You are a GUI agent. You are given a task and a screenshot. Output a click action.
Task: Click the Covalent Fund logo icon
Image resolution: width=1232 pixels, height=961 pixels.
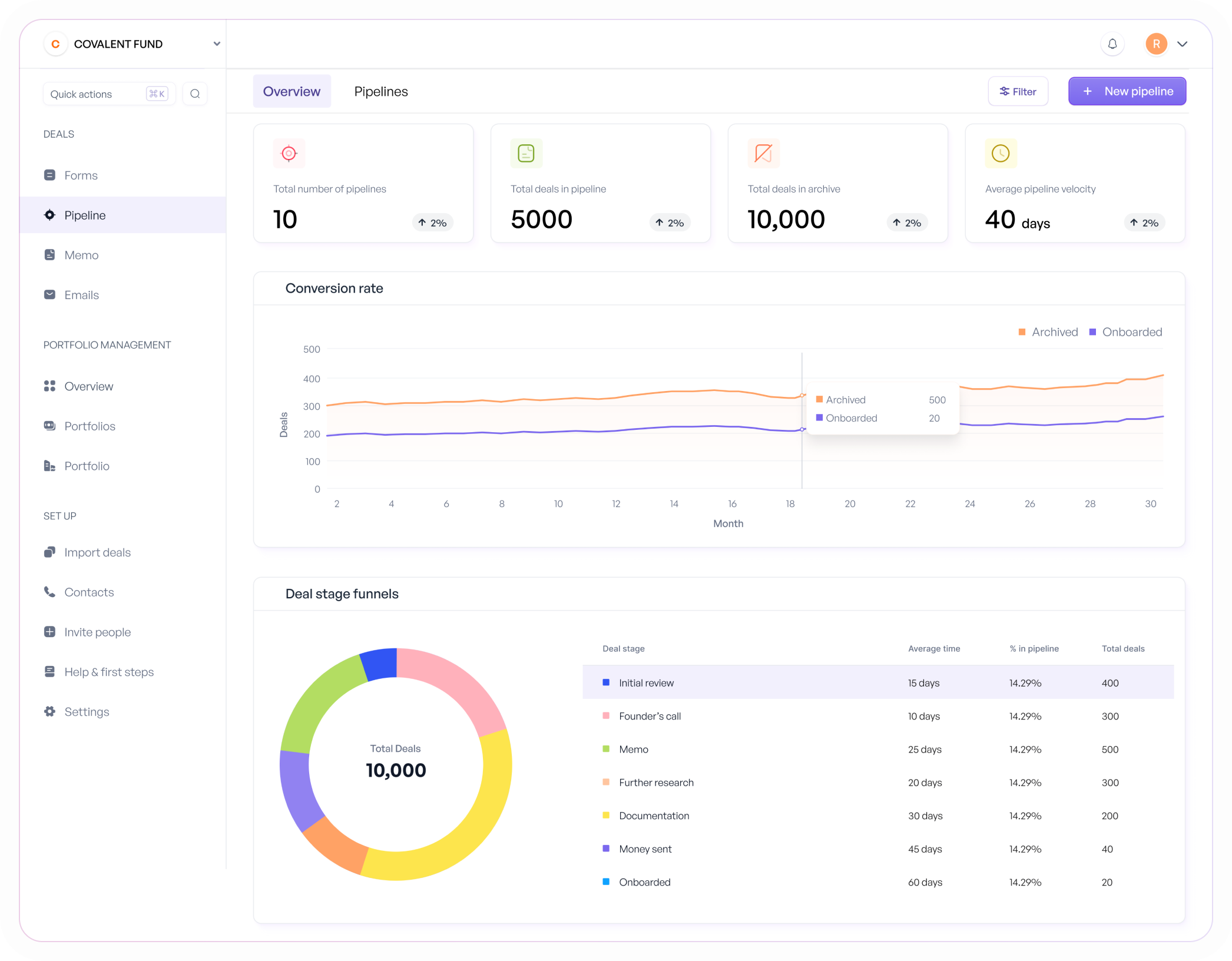click(55, 44)
